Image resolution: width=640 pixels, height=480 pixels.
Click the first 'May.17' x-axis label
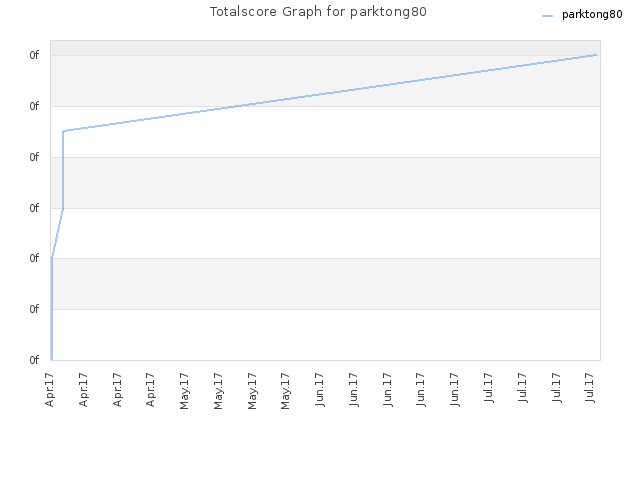(x=184, y=391)
